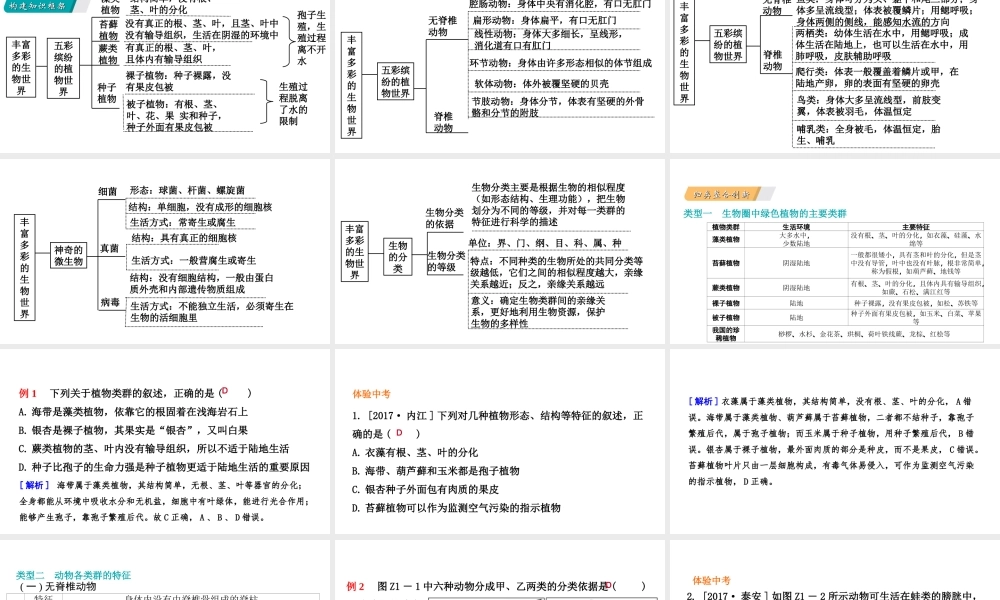
Task: Open the 类型一 green plants table slide
Action: [x=835, y=252]
